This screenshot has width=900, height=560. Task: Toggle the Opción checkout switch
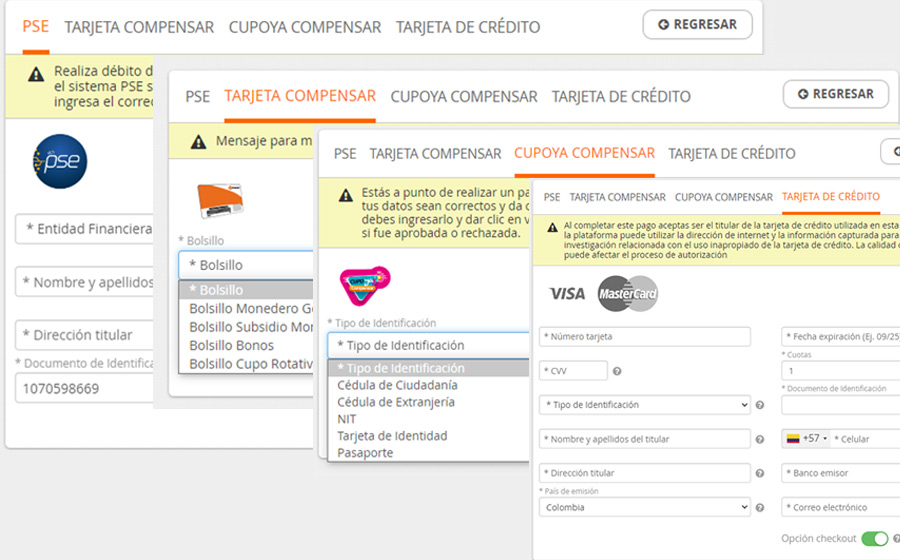pos(875,539)
